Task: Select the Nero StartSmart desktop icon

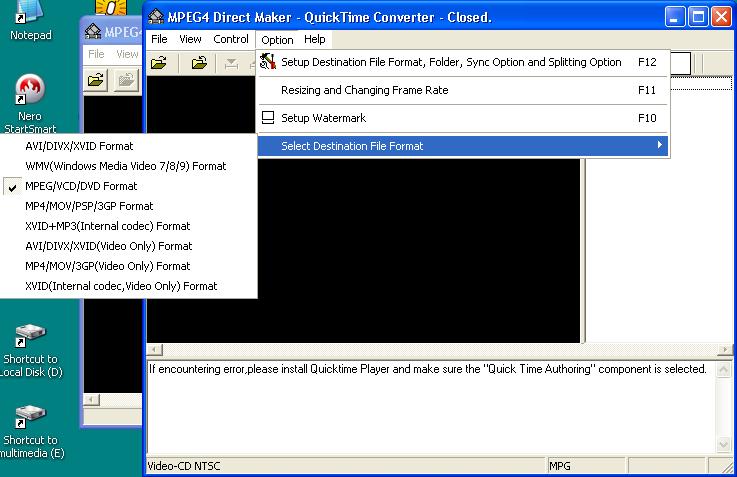Action: coord(30,104)
